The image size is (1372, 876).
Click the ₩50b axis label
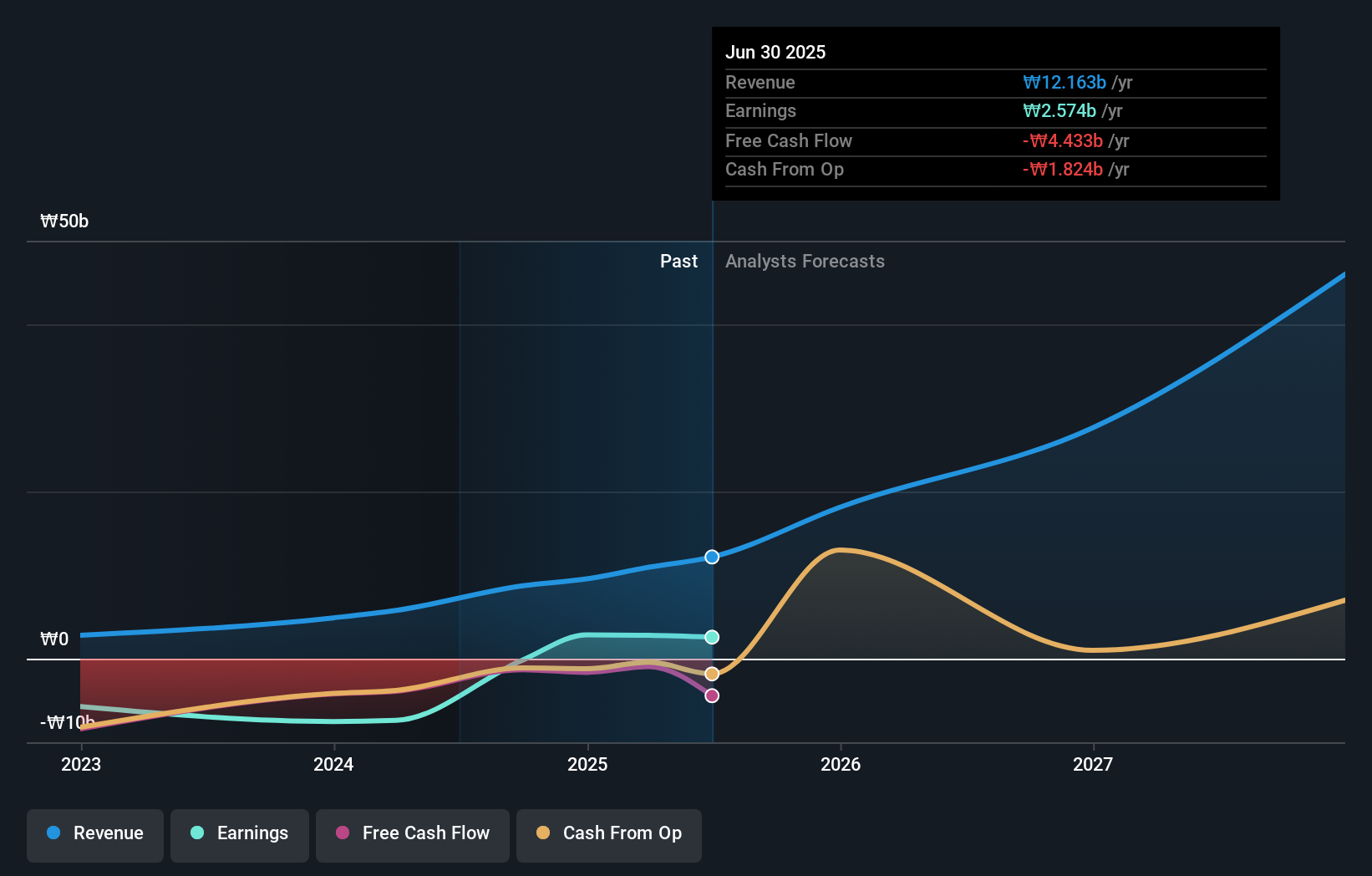pyautogui.click(x=63, y=221)
